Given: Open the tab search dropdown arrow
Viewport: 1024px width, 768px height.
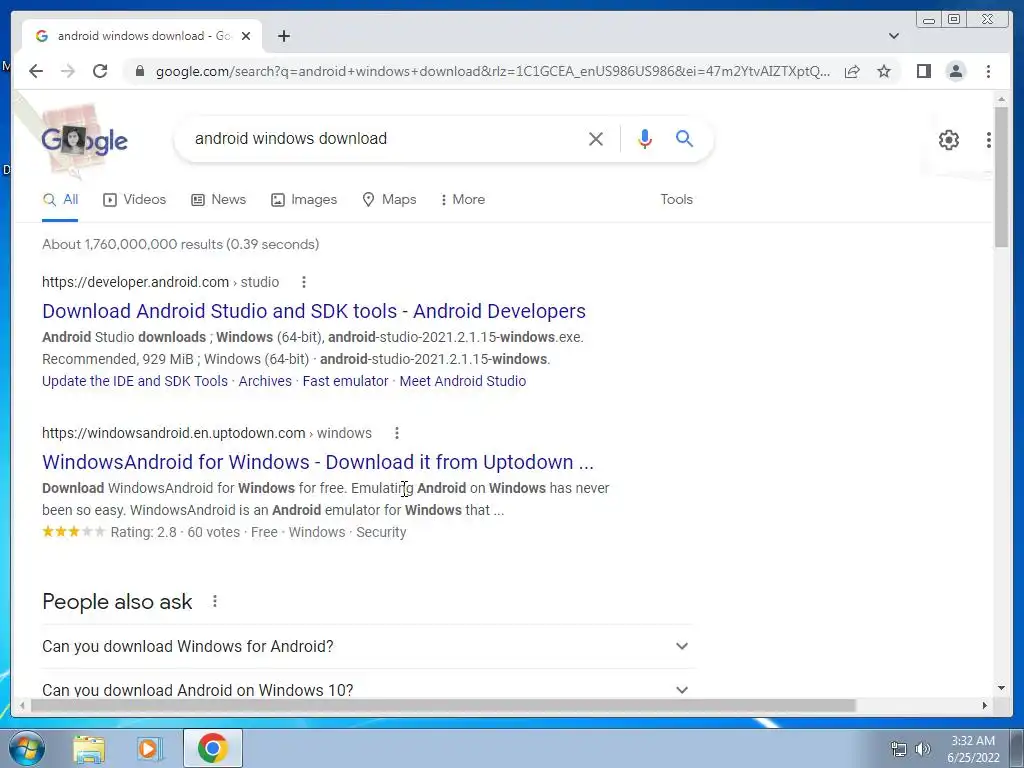Looking at the screenshot, I should click(894, 36).
